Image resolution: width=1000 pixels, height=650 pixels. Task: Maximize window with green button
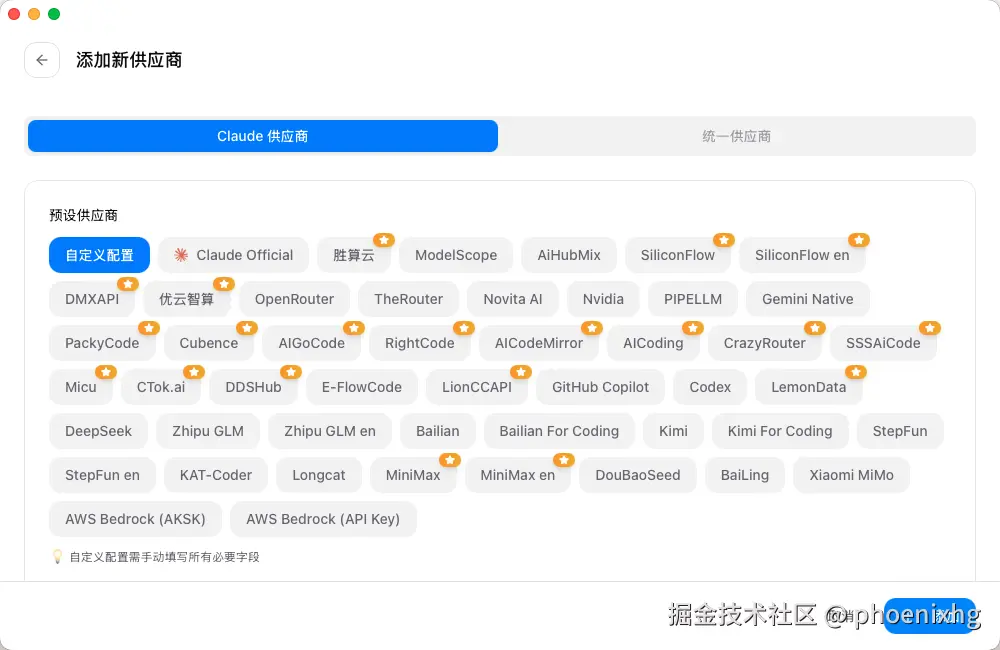click(x=54, y=14)
